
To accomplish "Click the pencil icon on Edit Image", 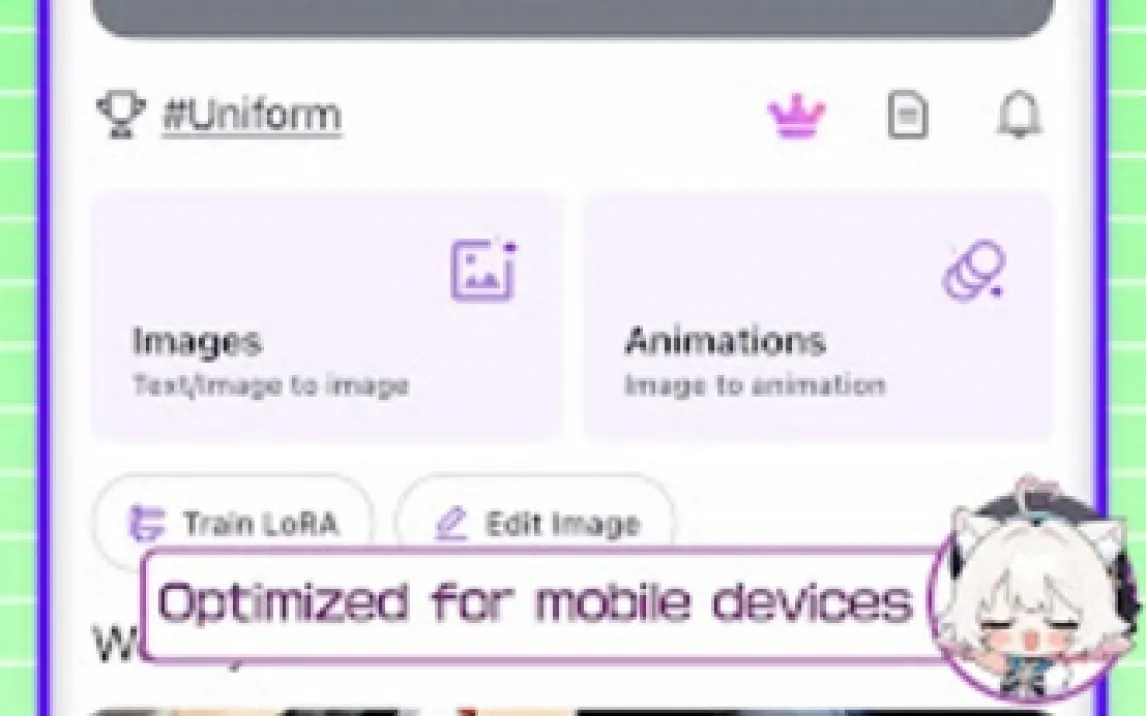I will tap(453, 524).
